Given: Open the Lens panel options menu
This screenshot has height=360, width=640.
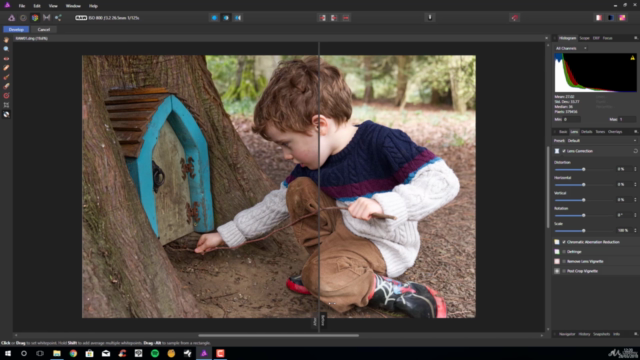Looking at the screenshot, I should pos(636,132).
